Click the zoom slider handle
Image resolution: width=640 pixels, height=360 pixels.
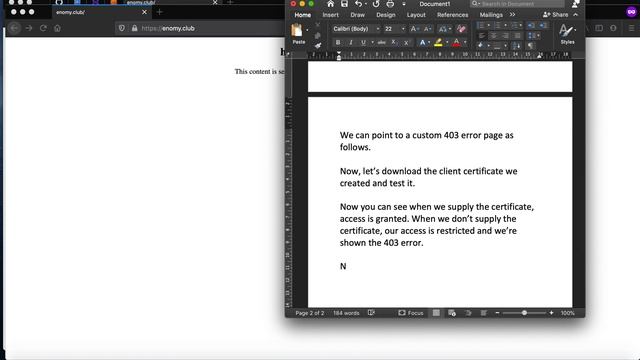[x=524, y=313]
